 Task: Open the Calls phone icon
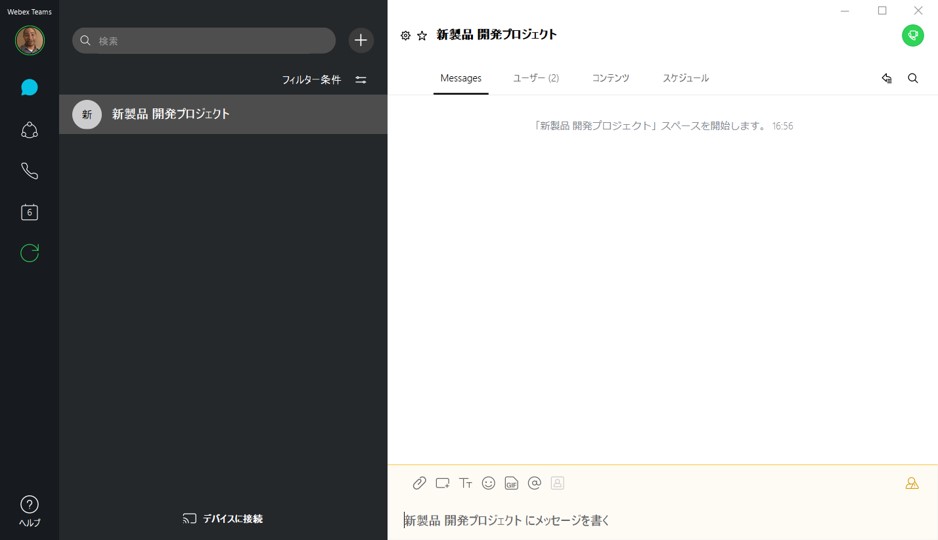pyautogui.click(x=29, y=171)
